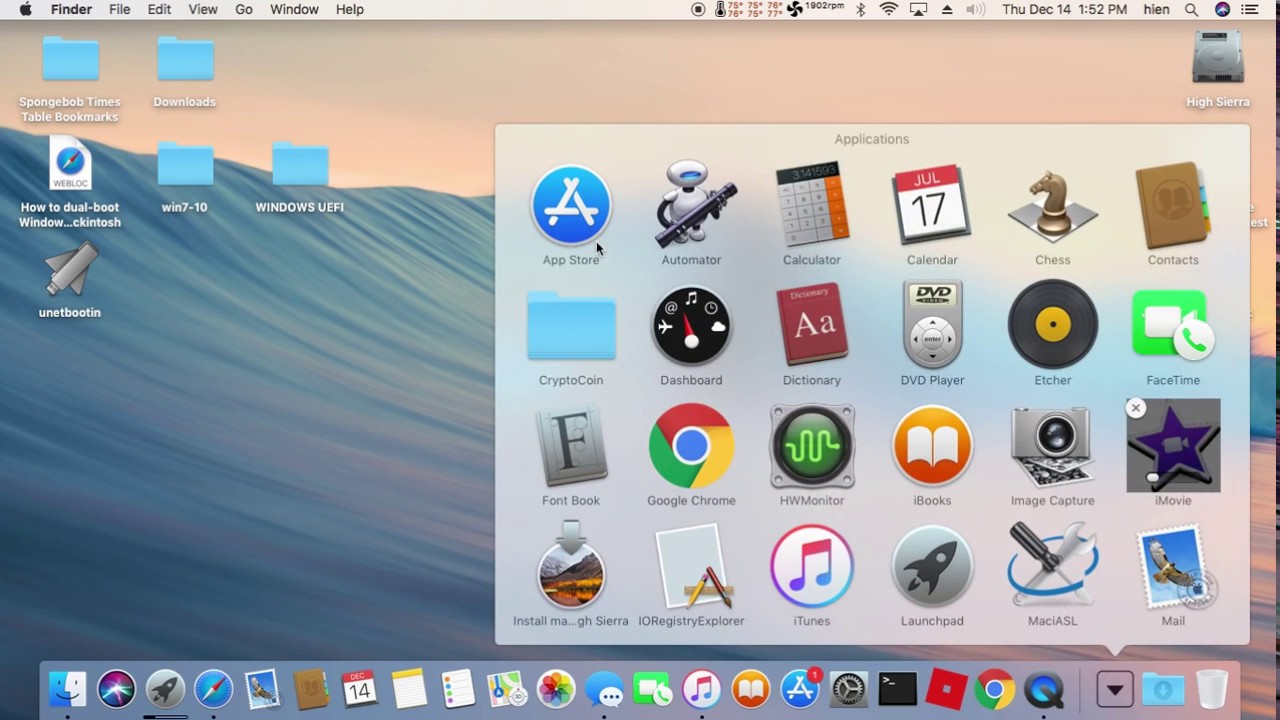This screenshot has width=1280, height=720.
Task: Launch MaciASL
Action: 1052,566
